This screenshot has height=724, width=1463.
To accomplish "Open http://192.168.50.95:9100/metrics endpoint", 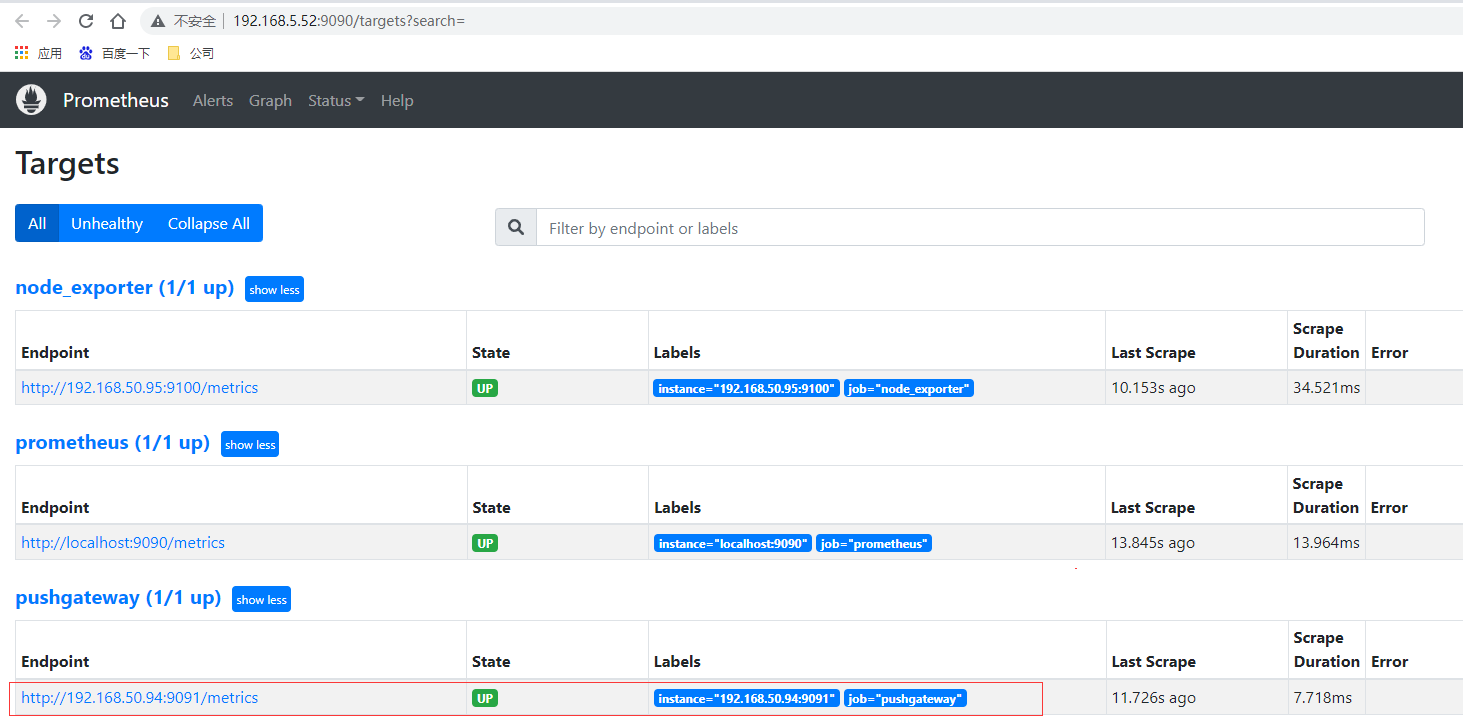I will tap(139, 388).
